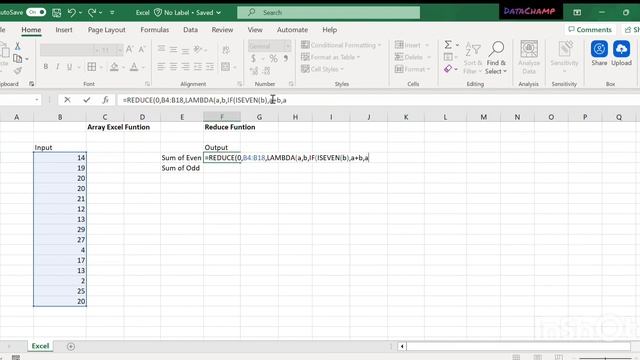Toggle Underline formatting
Screen dimensions: 640x360
[x=69, y=67]
